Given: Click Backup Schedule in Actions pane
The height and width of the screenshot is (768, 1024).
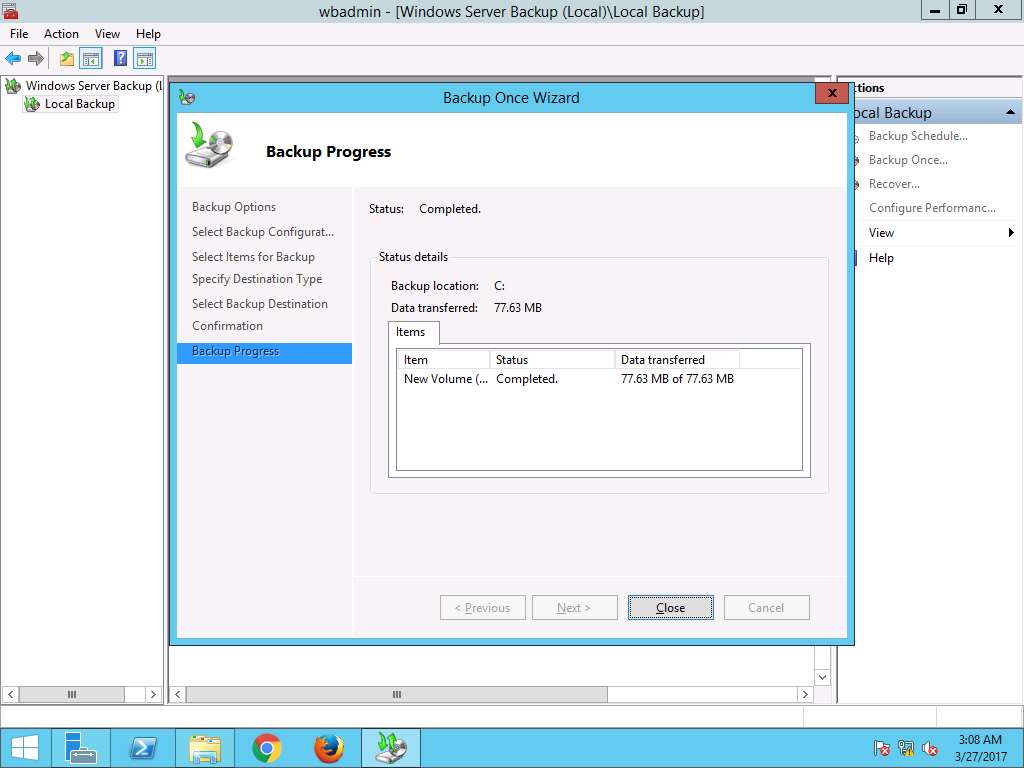Looking at the screenshot, I should [918, 136].
